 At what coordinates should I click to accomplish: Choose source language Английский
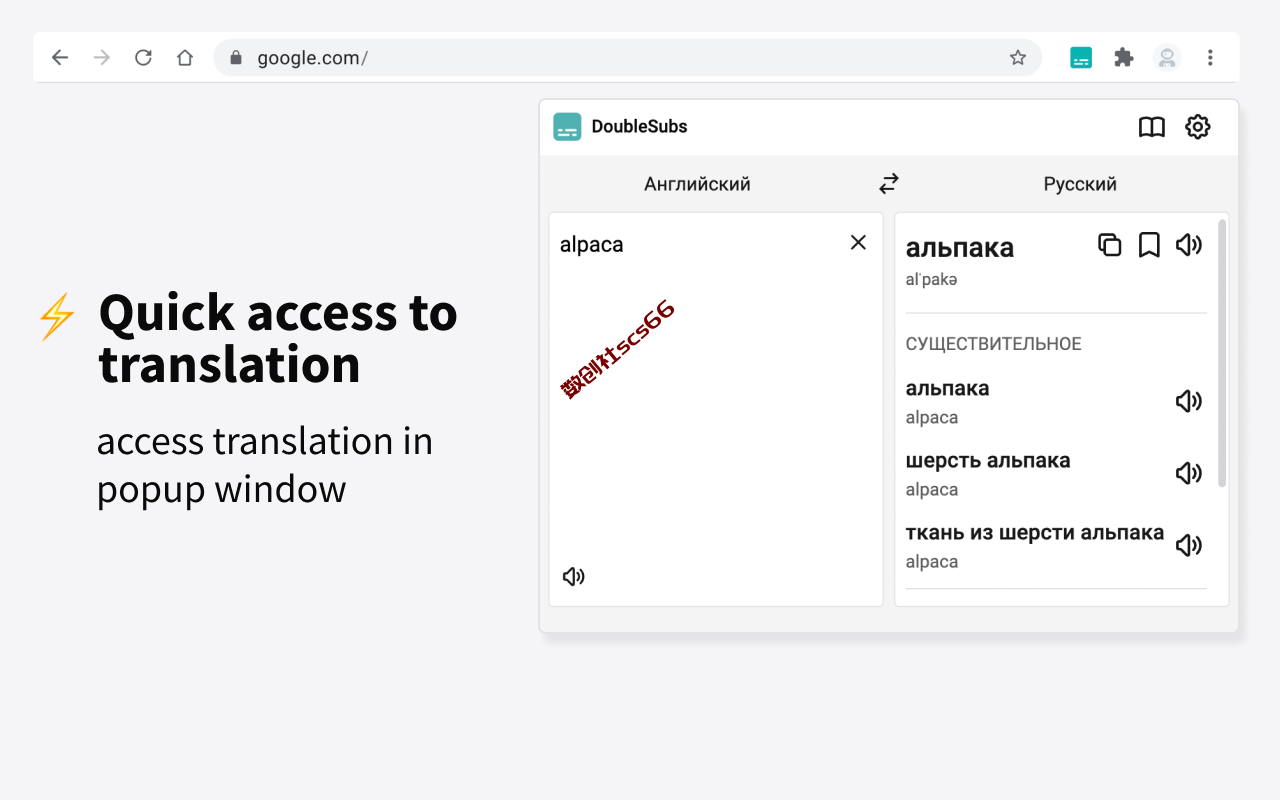[x=697, y=184]
